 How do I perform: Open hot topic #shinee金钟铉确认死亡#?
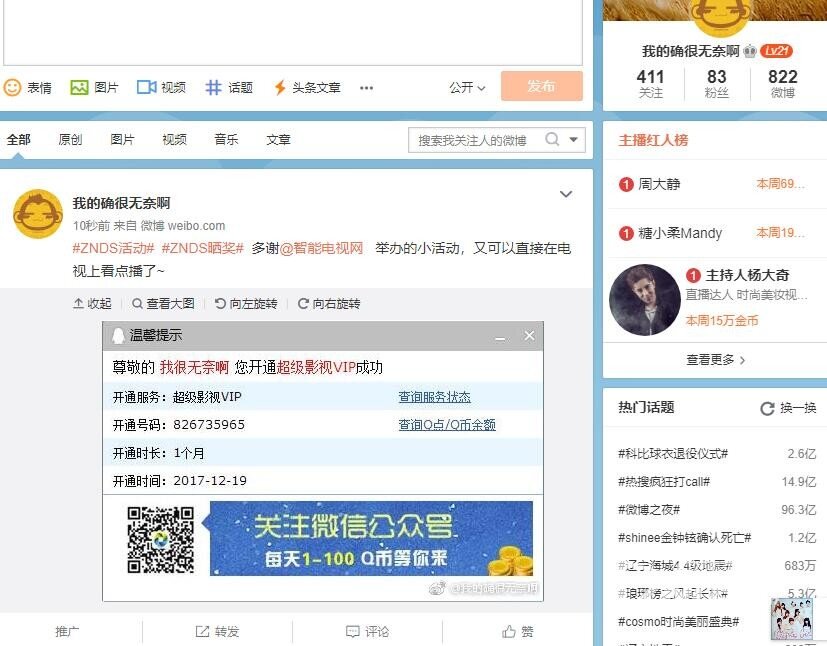[685, 537]
